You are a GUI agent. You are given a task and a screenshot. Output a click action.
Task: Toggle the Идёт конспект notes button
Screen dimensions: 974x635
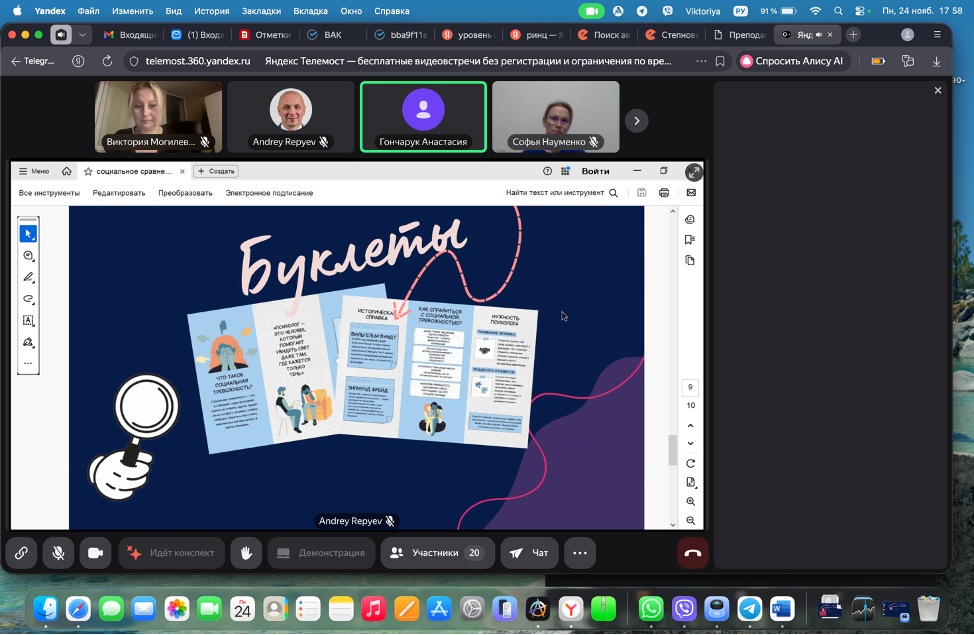click(x=170, y=552)
